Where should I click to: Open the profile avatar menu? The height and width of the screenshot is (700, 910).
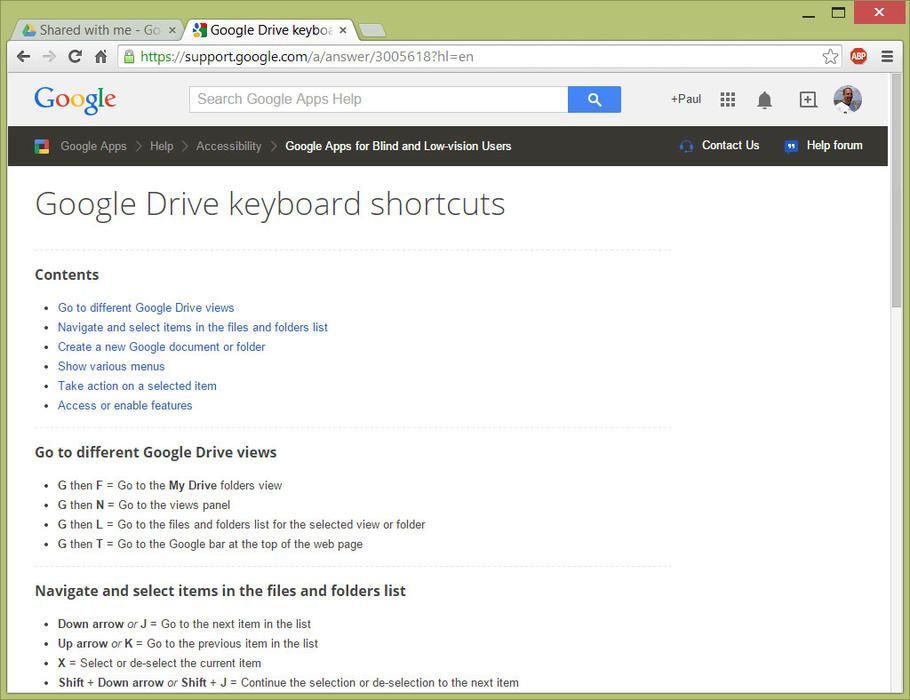click(846, 99)
